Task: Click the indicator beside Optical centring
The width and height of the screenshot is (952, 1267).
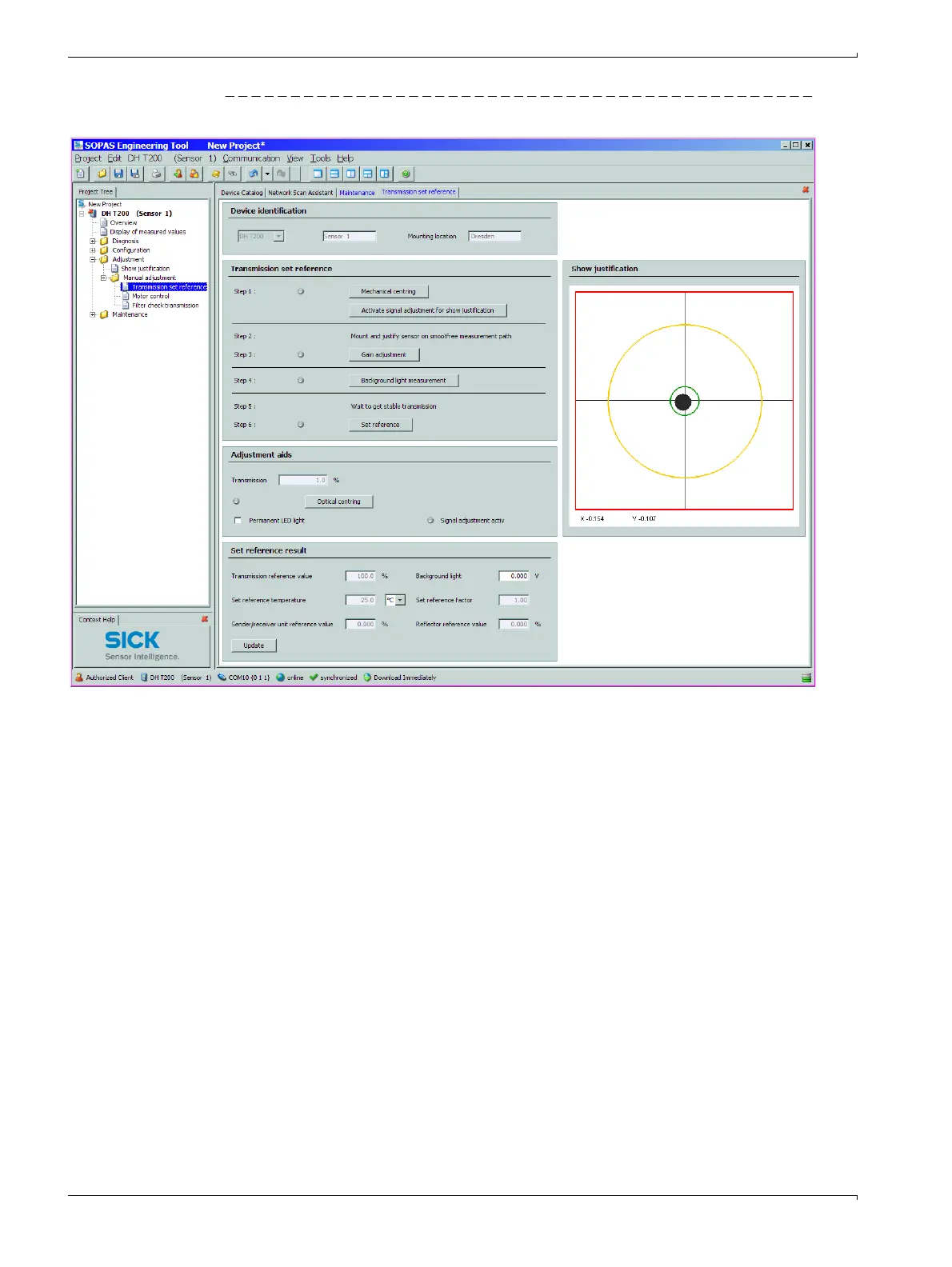Action: pos(236,502)
